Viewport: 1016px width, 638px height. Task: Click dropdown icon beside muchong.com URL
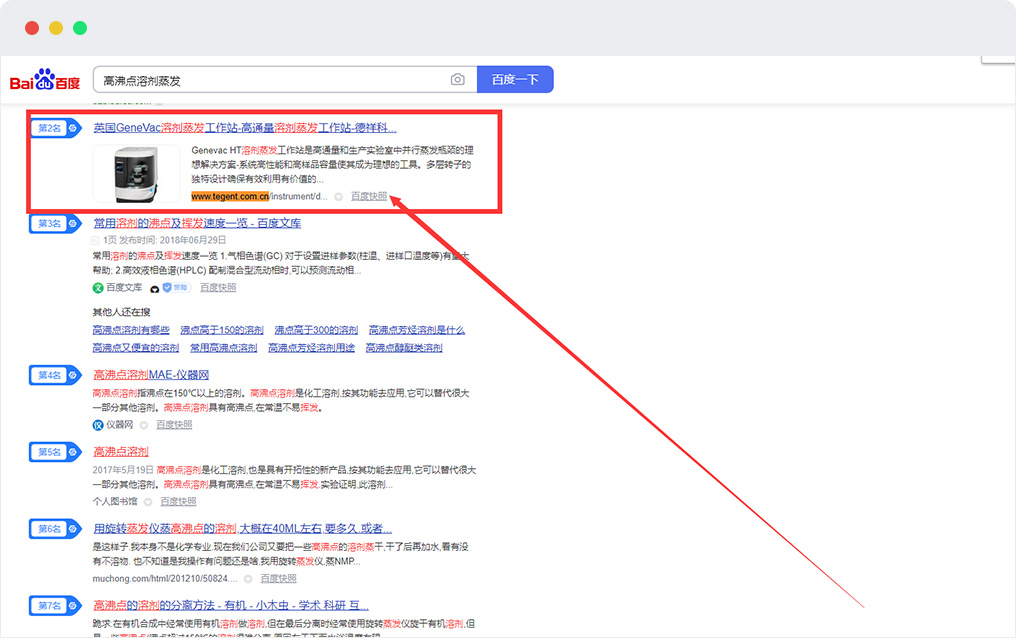pyautogui.click(x=248, y=579)
